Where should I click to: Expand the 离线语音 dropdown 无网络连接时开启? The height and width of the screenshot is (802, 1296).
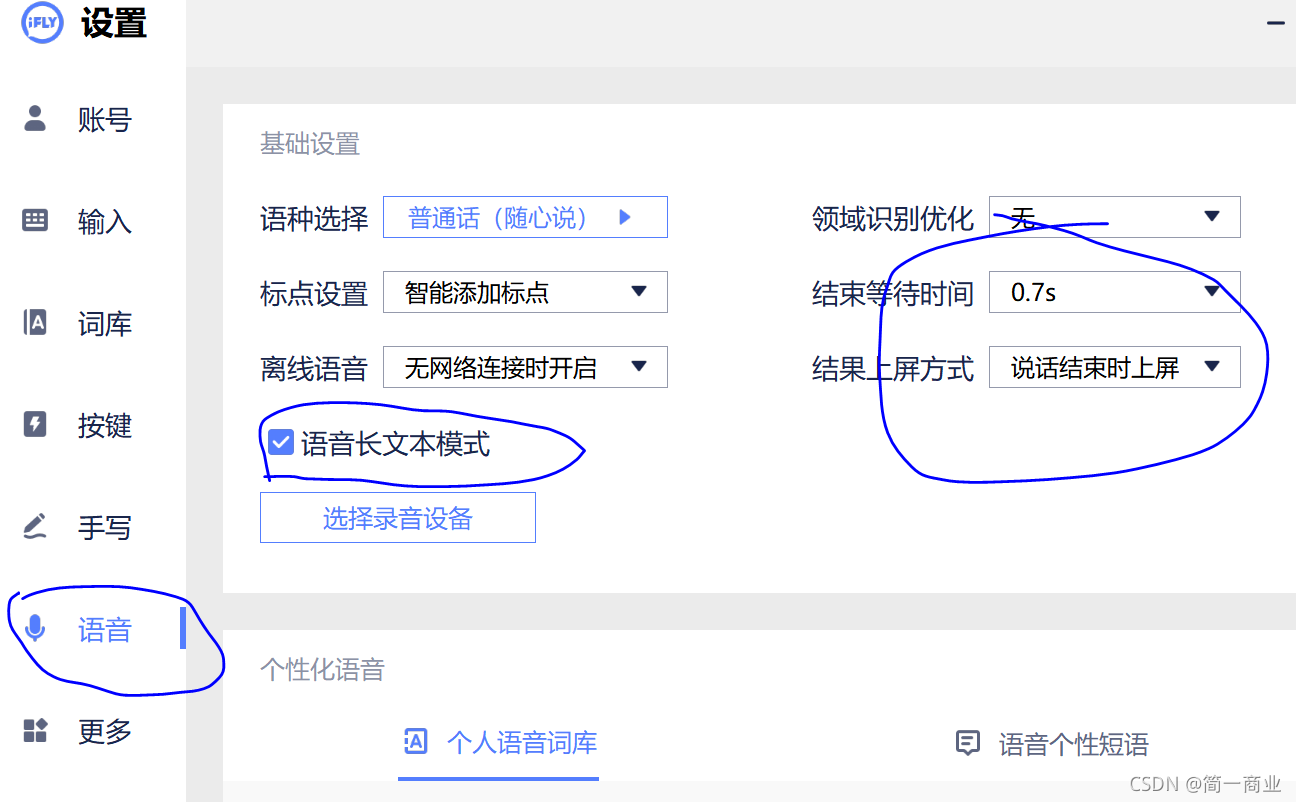click(x=525, y=367)
